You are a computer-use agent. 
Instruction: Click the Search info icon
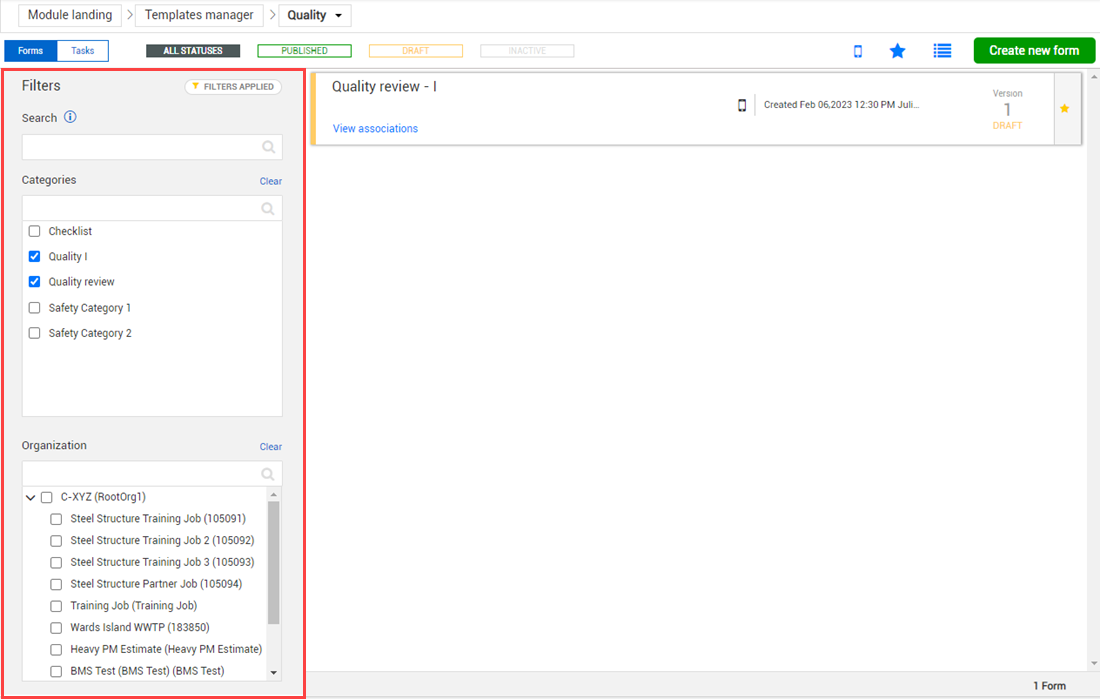[x=70, y=117]
